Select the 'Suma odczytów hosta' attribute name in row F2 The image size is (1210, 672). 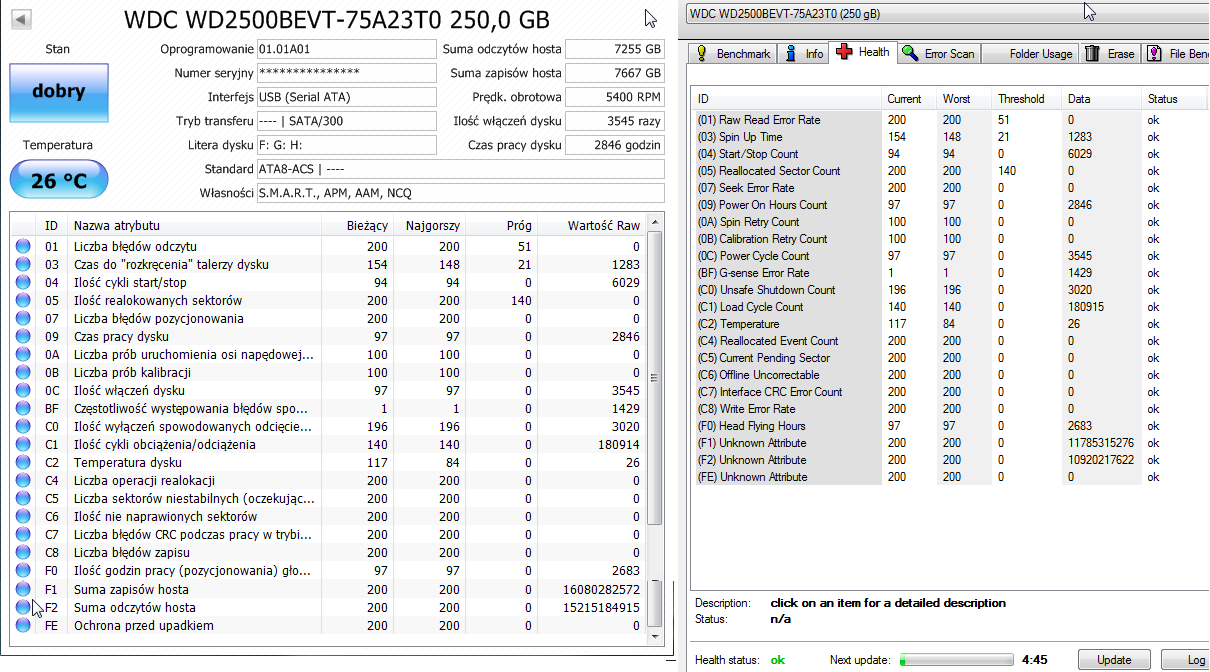[135, 608]
